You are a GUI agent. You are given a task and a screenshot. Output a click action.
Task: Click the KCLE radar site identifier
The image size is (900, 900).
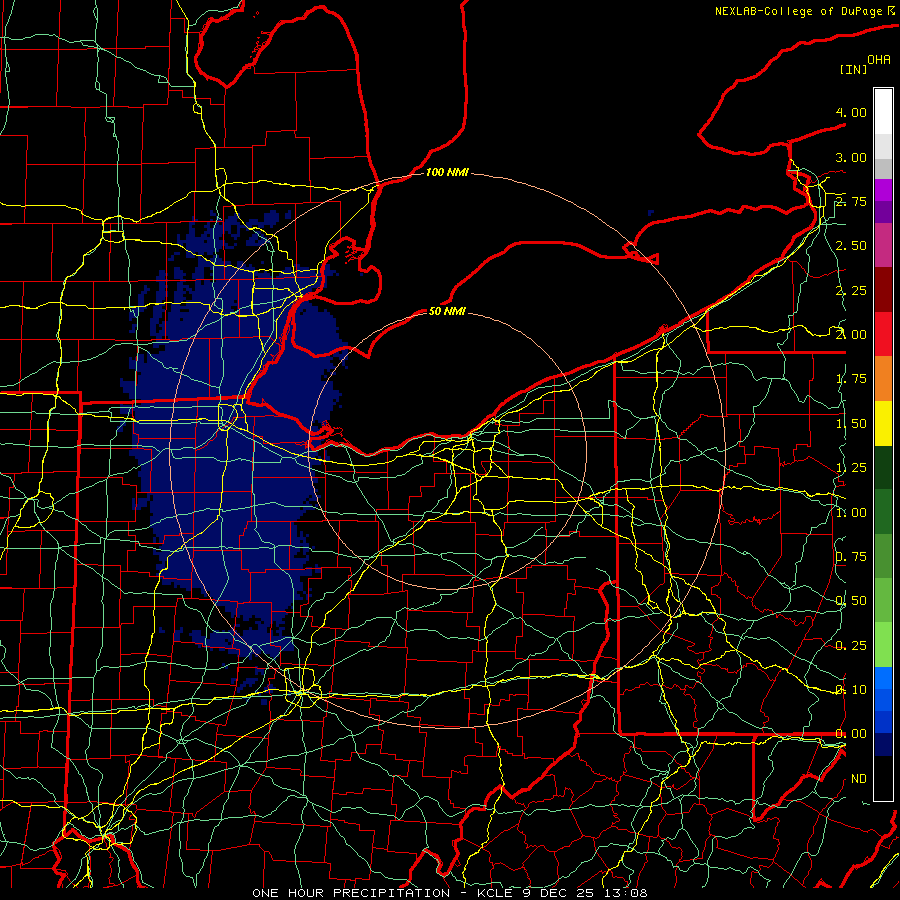tap(496, 893)
